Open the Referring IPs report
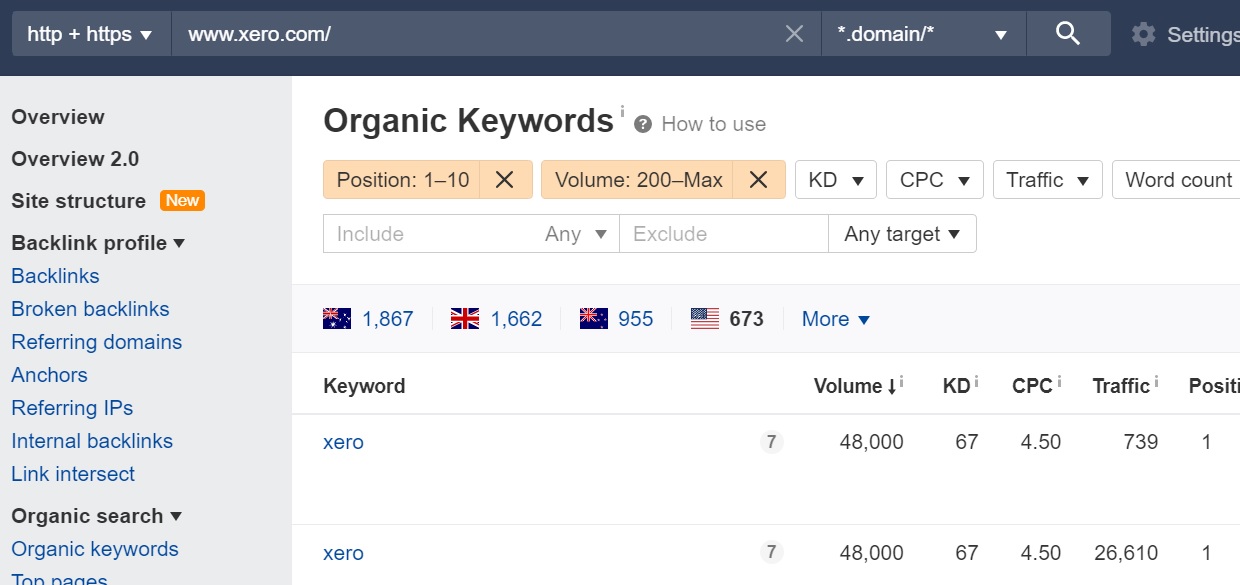The height and width of the screenshot is (585, 1240). point(72,408)
